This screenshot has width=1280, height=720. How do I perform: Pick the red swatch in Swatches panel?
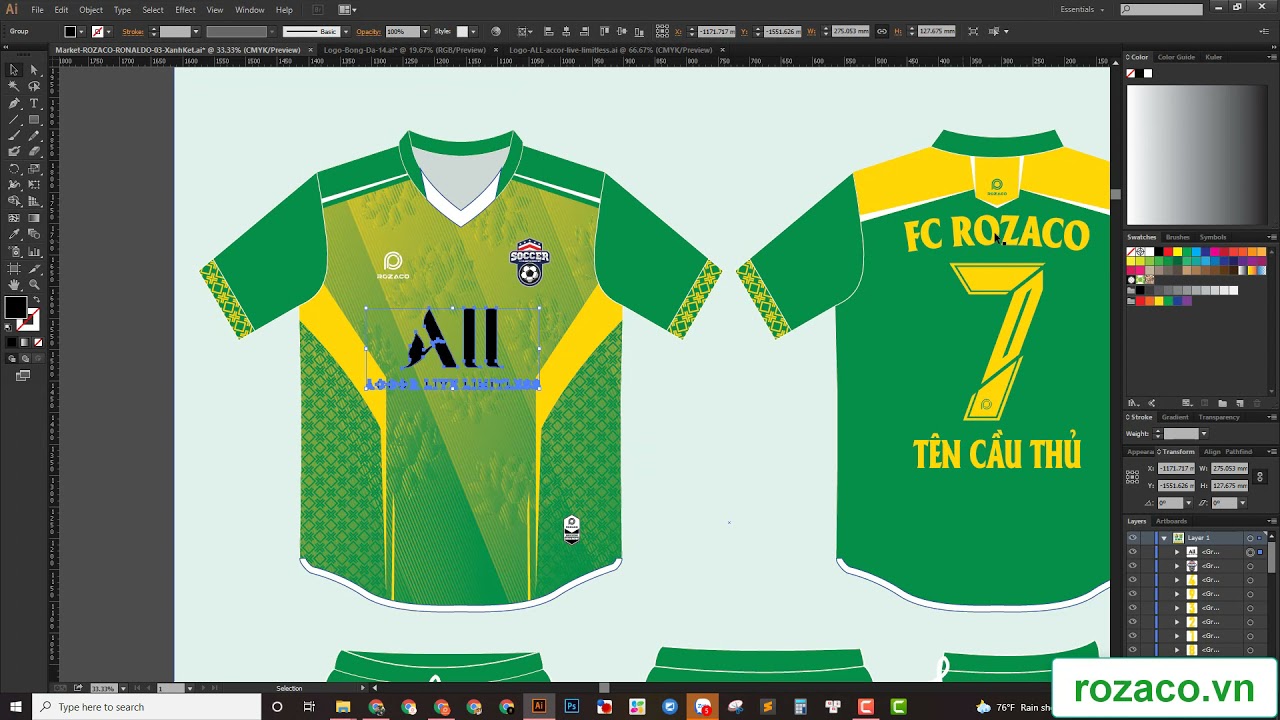(x=1167, y=251)
